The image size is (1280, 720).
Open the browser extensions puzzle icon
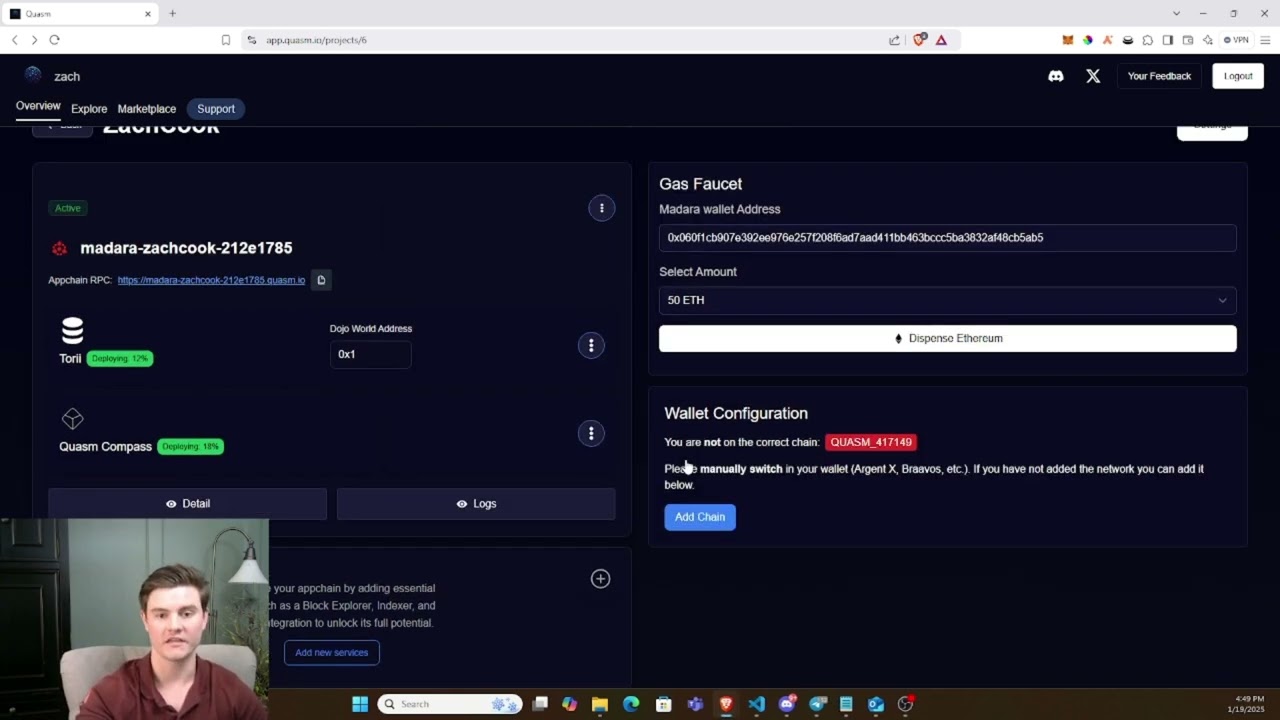click(1147, 40)
